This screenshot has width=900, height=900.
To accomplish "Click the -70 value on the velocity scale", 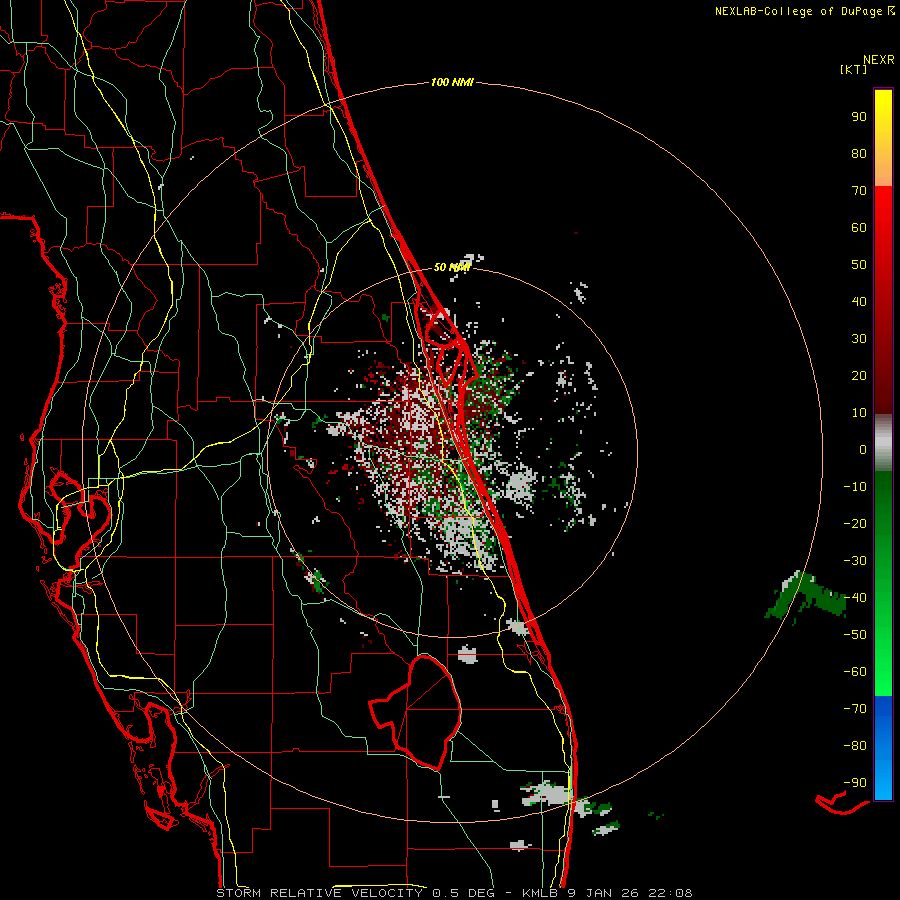I will (x=855, y=709).
